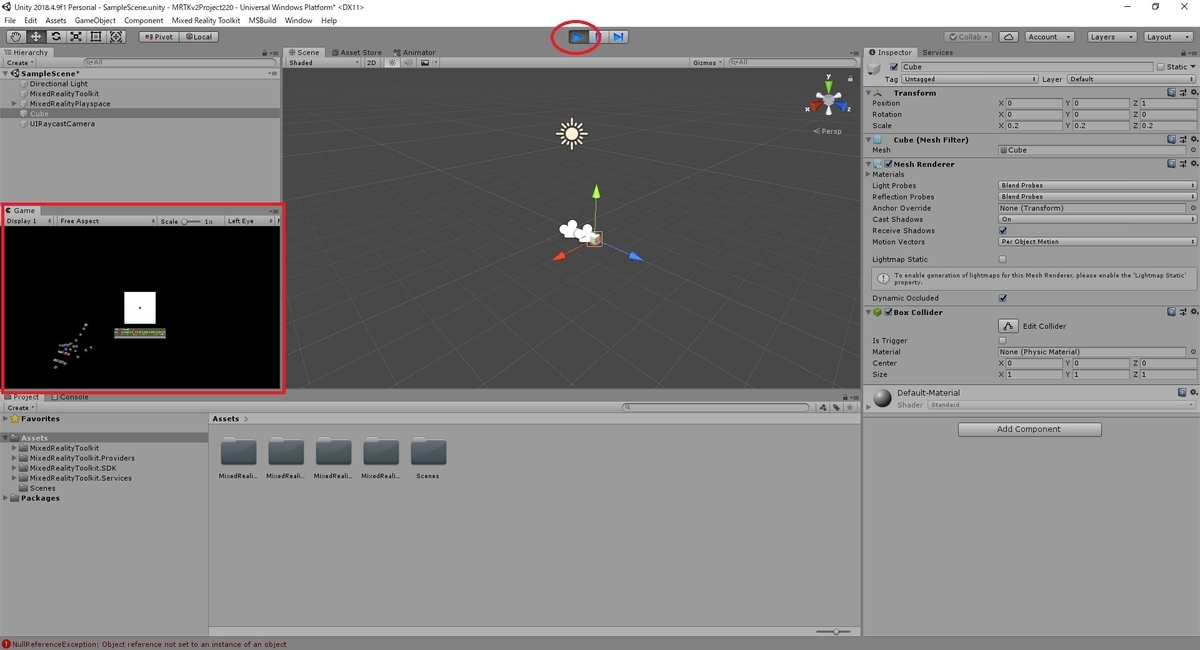Select the Move tool in toolbar
1200x650 pixels.
tap(35, 37)
